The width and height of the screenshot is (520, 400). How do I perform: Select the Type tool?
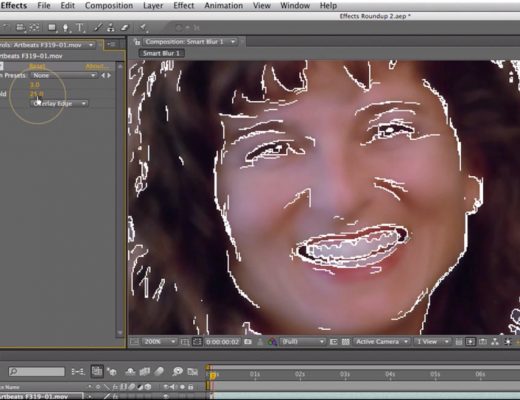[80, 28]
